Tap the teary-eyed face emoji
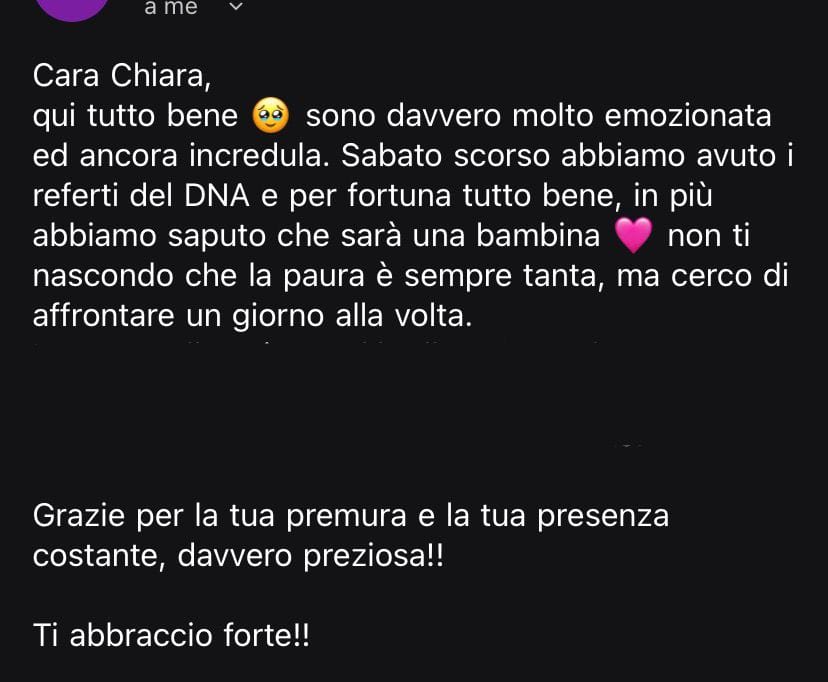This screenshot has width=828, height=682. tap(271, 115)
